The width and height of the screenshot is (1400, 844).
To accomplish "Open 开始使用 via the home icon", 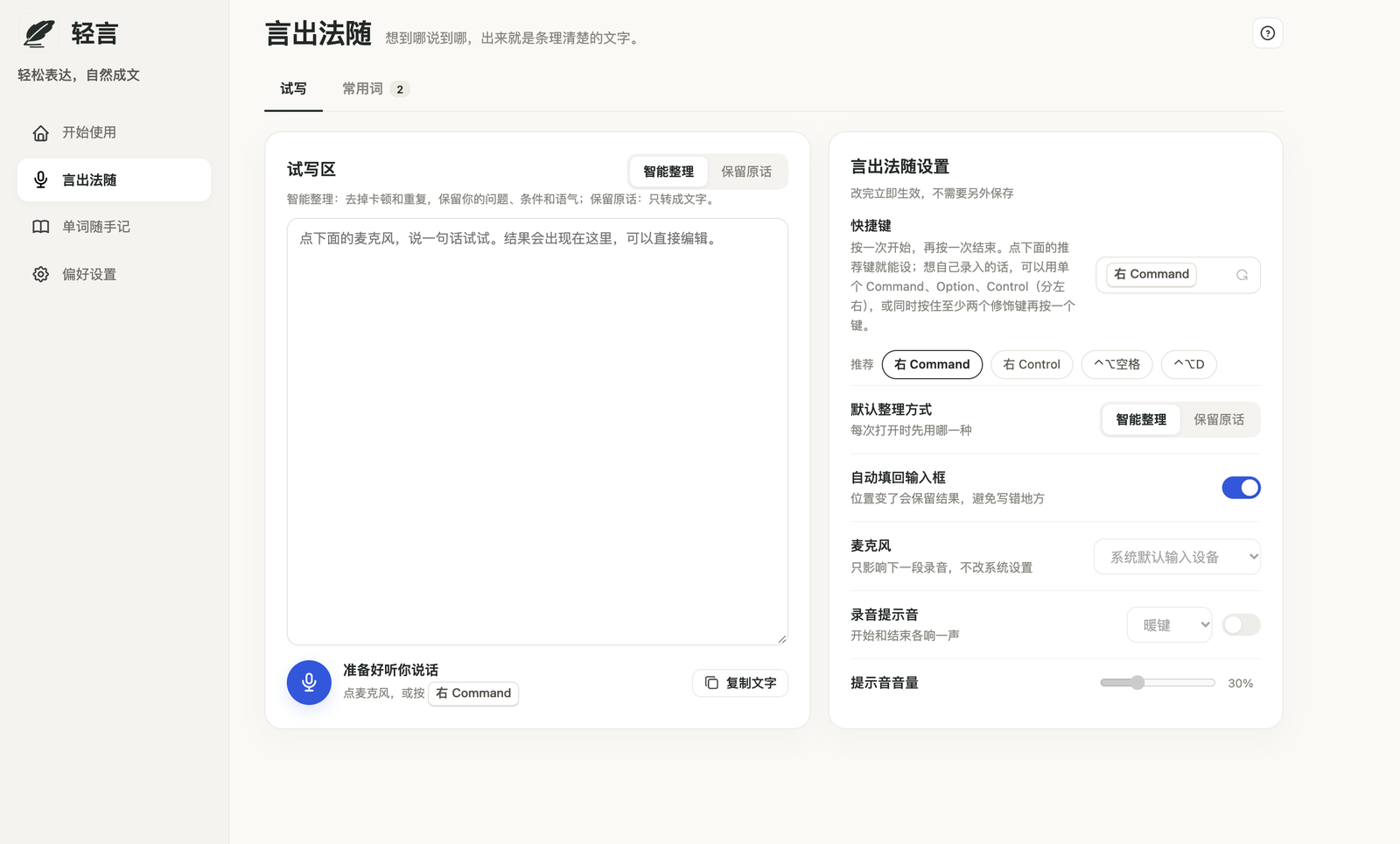I will tap(41, 133).
